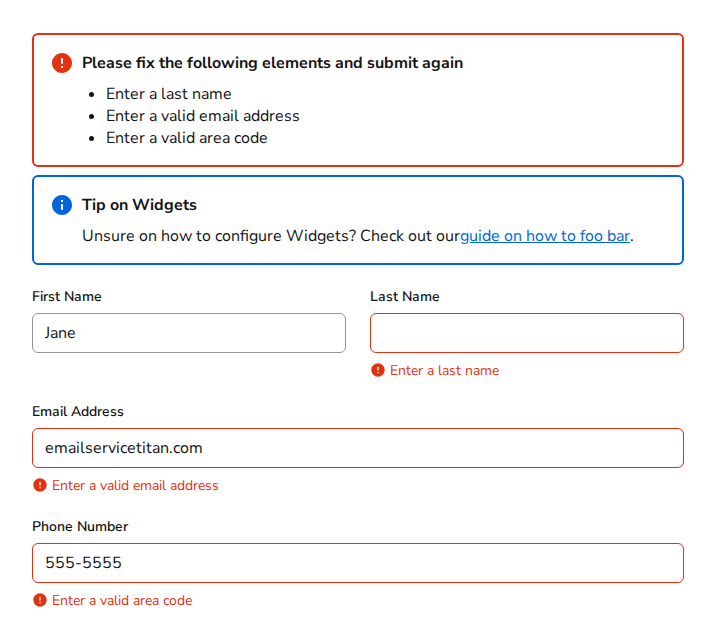Click the error icon below the Last Name field

(377, 370)
